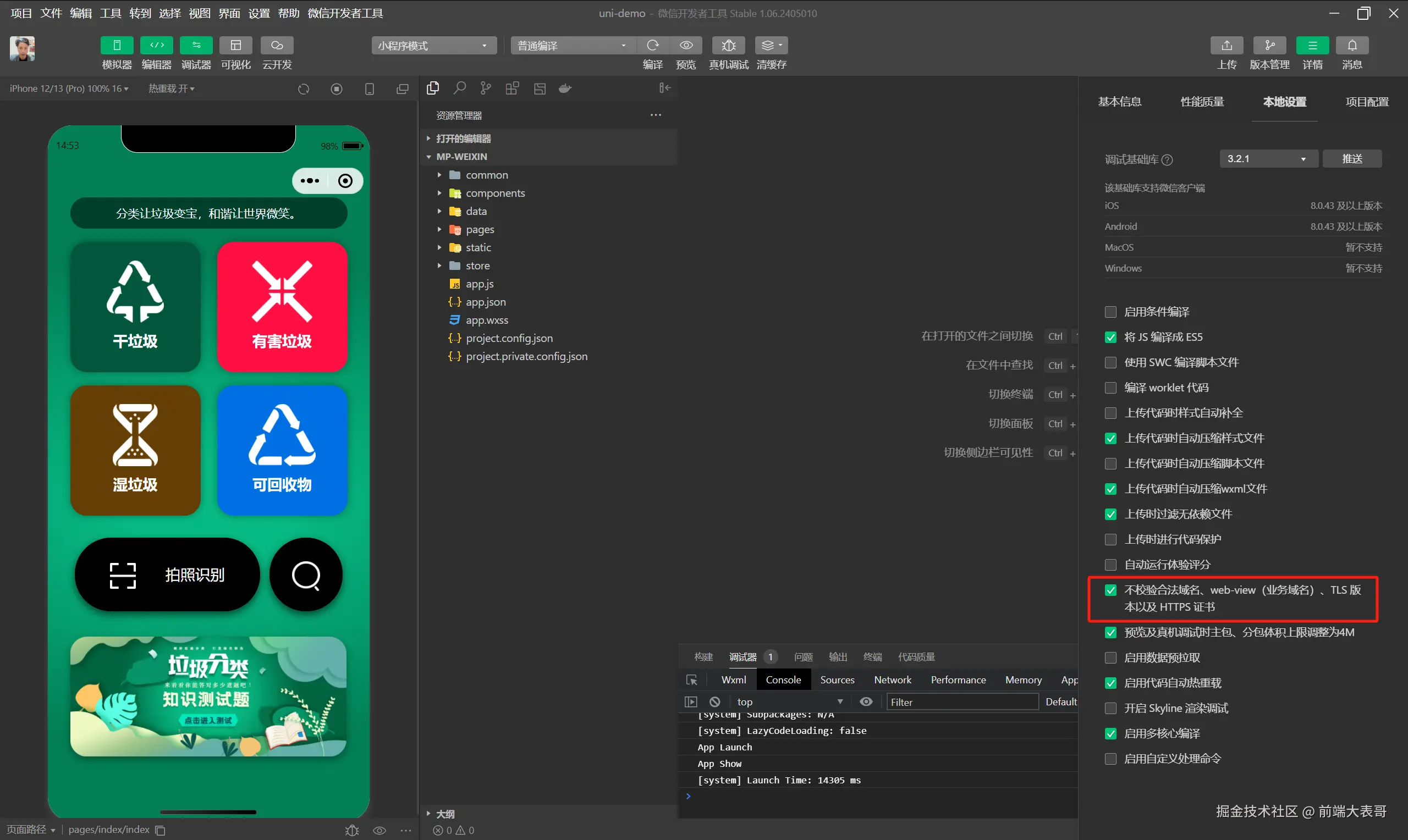Click the preview (预览) eye icon
1408x840 pixels.
coord(686,45)
